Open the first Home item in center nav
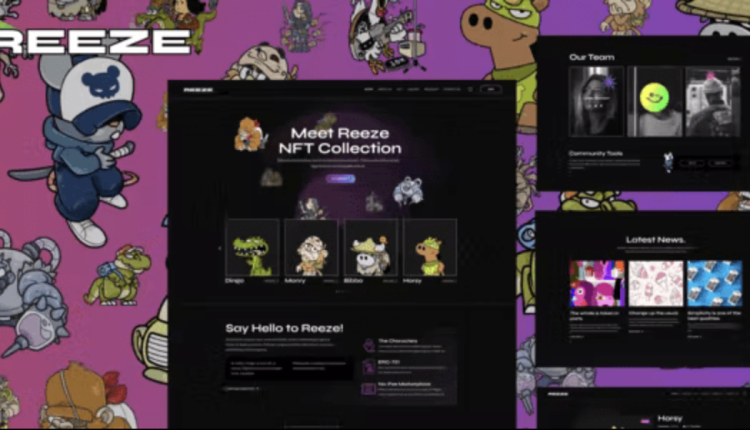 [x=368, y=89]
